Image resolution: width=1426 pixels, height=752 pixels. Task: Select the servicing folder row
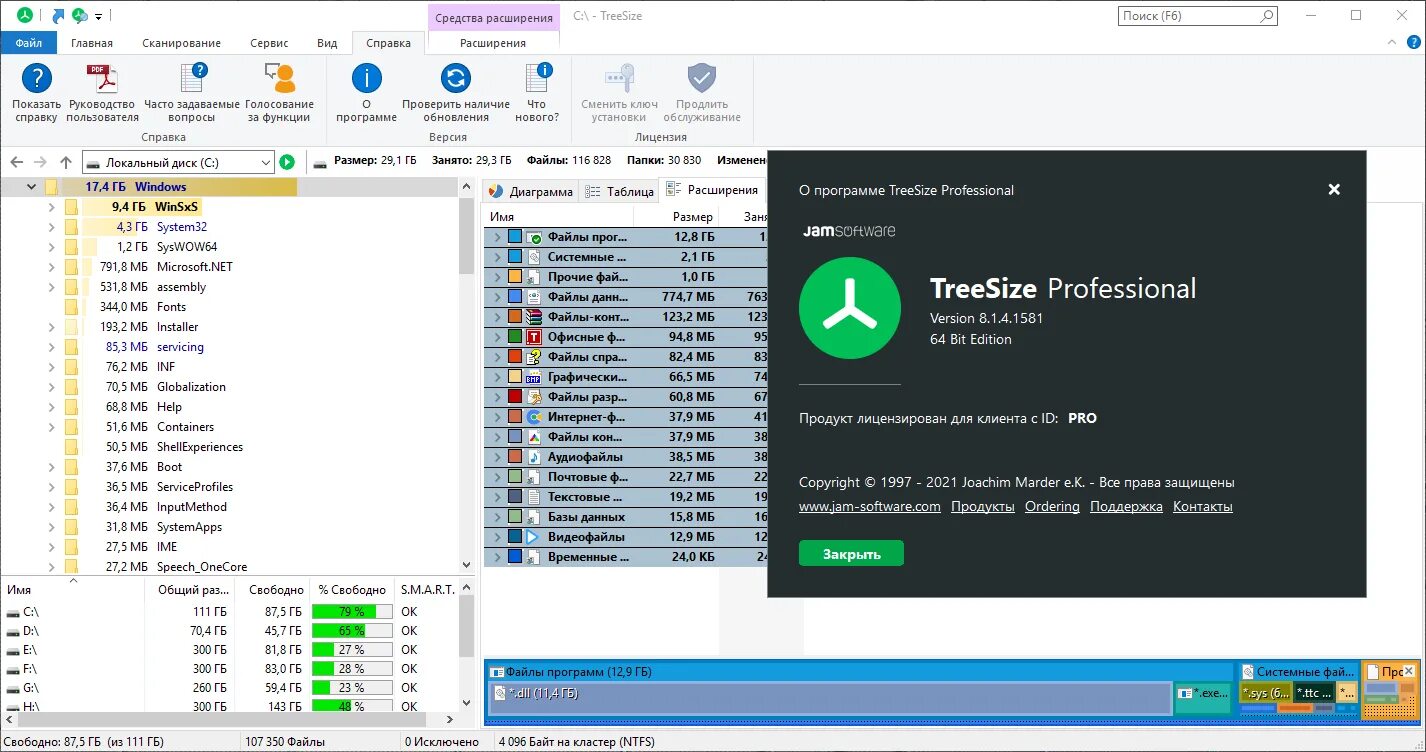pyautogui.click(x=230, y=347)
